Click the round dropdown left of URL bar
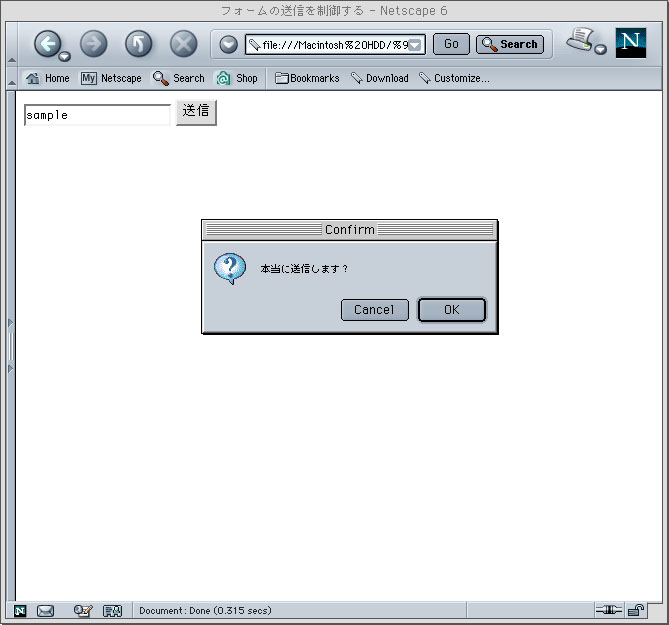 tap(229, 44)
